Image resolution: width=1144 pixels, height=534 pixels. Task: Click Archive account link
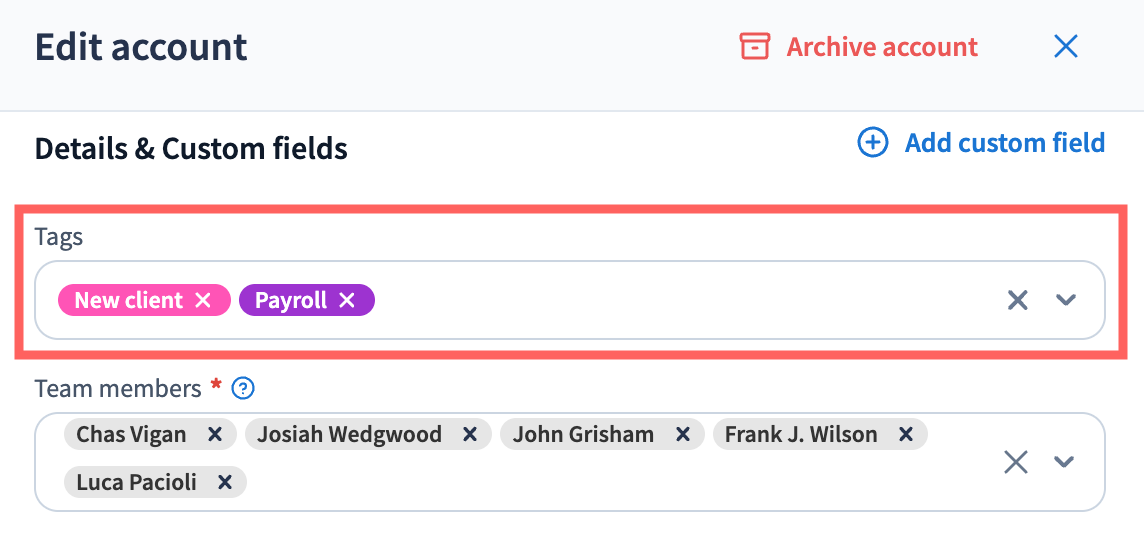click(882, 47)
